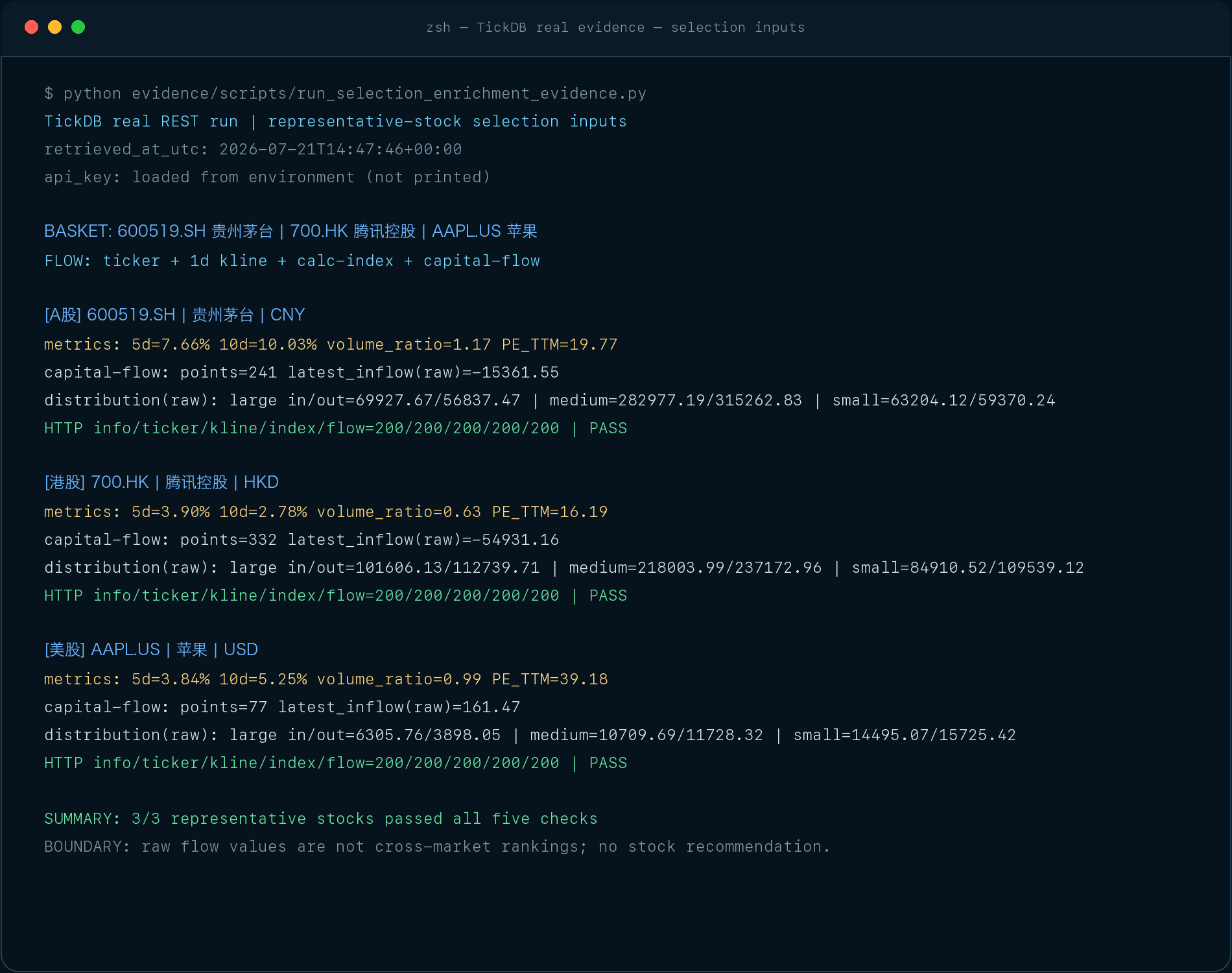This screenshot has width=1232, height=973.
Task: Click the metrics line with PE_TTM=16.19
Action: [326, 512]
